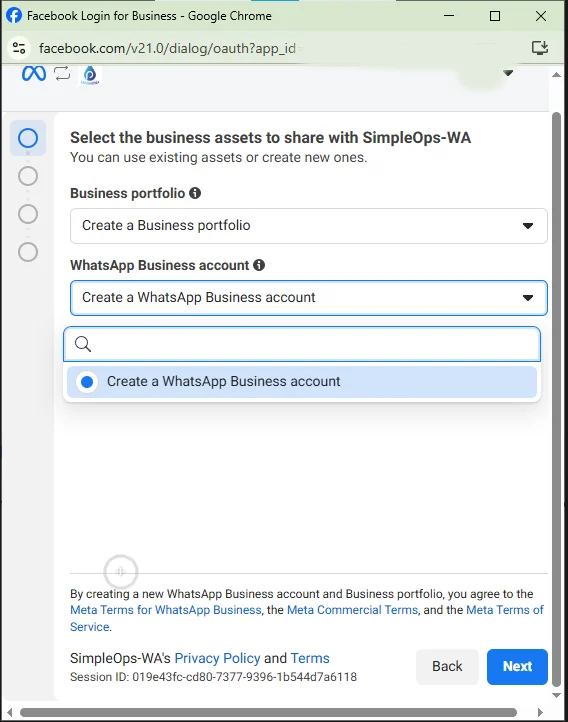Viewport: 568px width, 722px height.
Task: Maximize the Chrome window
Action: (495, 16)
